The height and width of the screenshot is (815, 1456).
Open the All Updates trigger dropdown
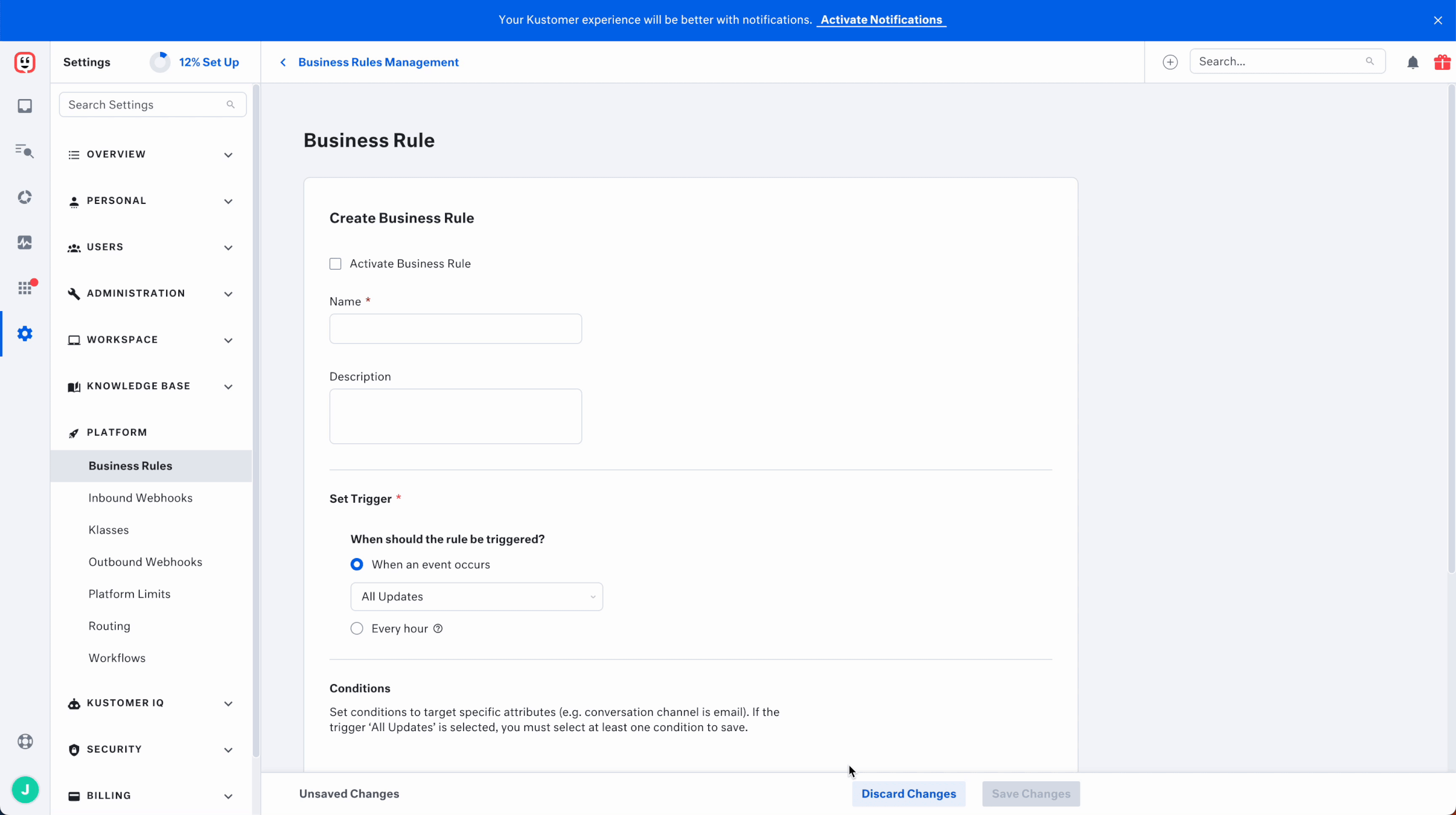tap(476, 597)
